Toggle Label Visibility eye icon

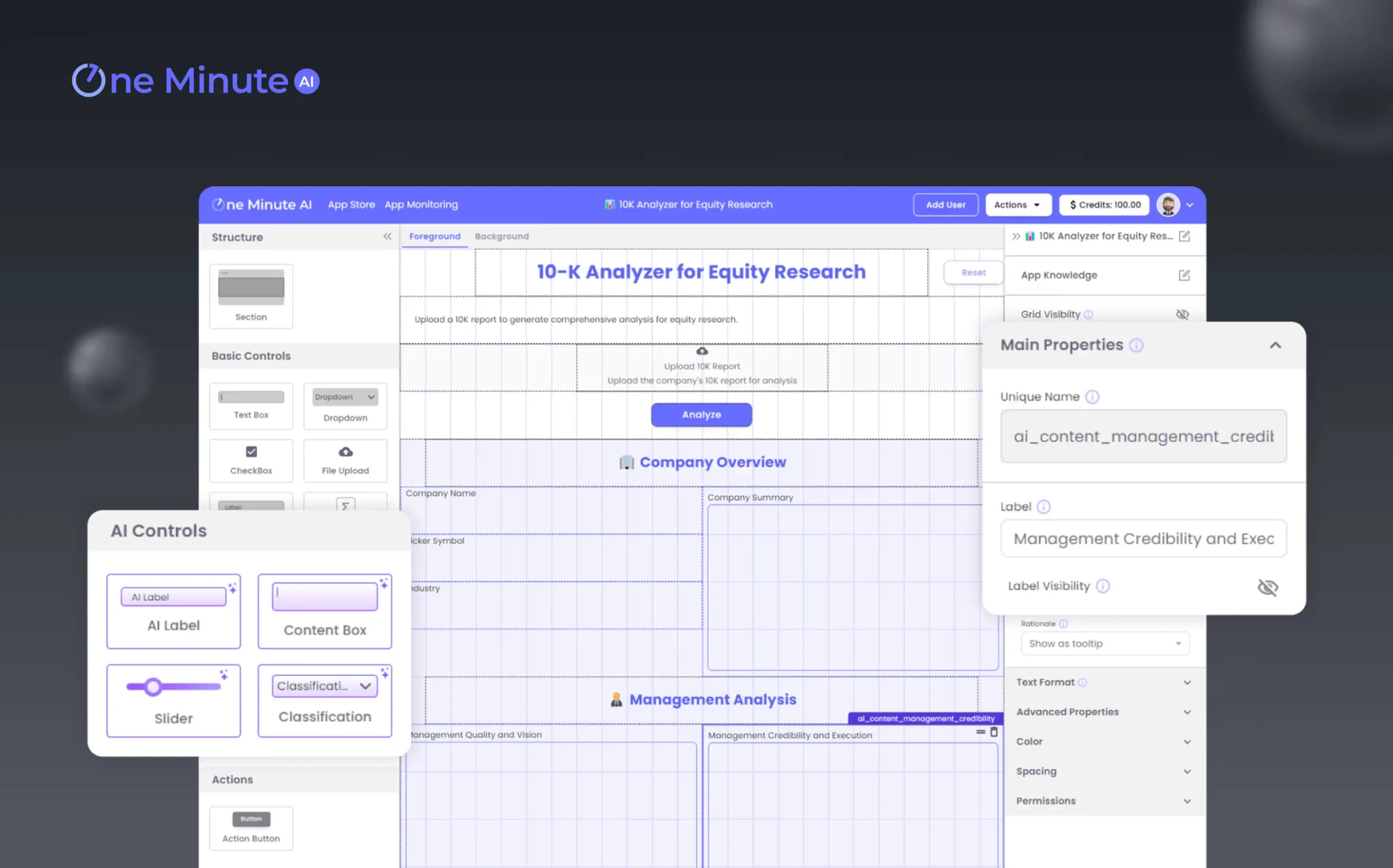click(x=1267, y=587)
